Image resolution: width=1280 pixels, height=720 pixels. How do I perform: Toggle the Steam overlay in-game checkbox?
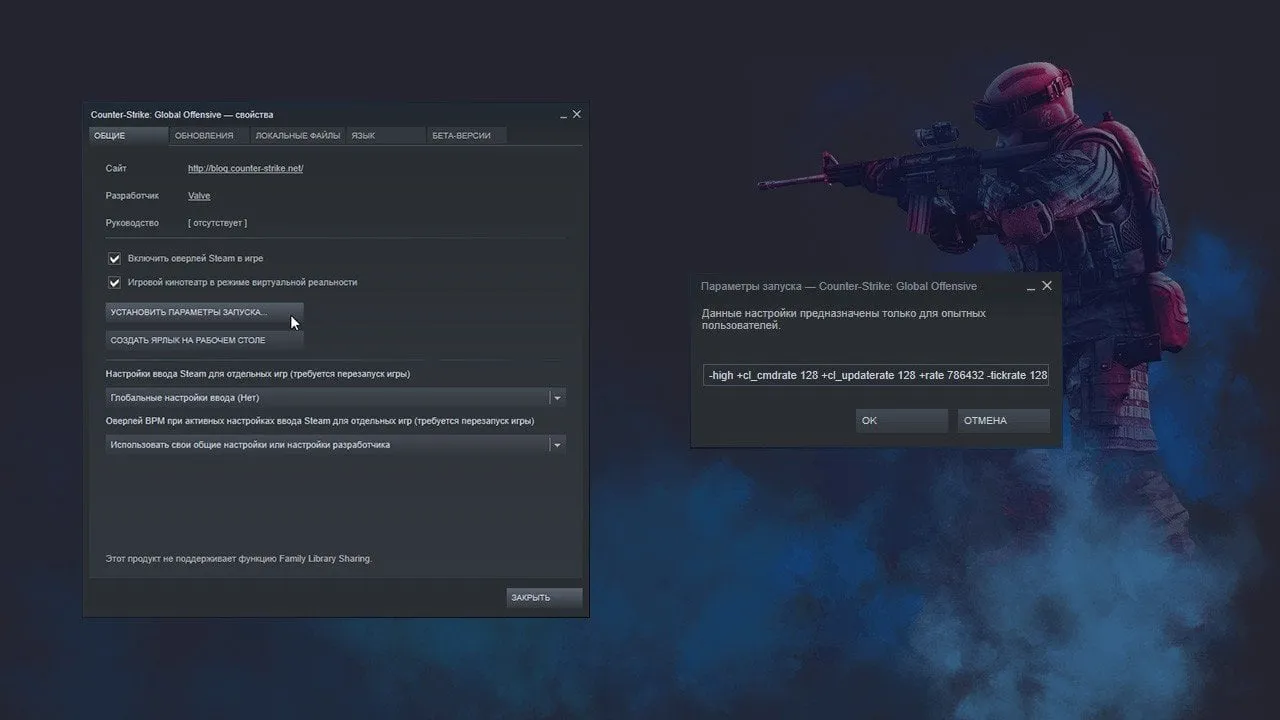[114, 258]
